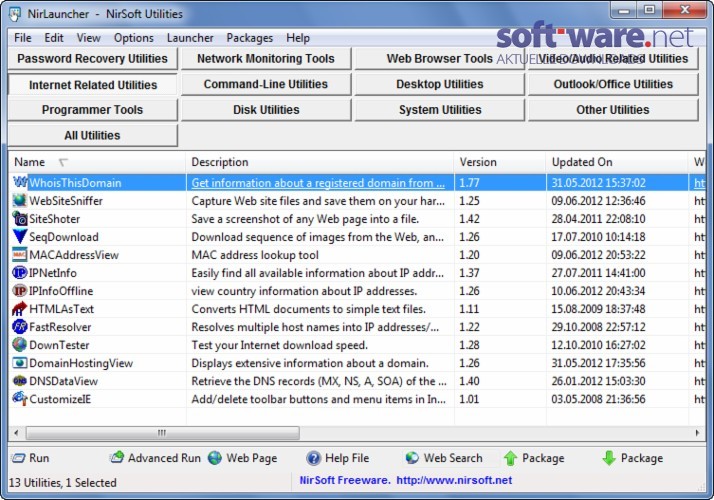Click the WebSiteSniffer globe icon
This screenshot has height=500, width=714.
click(20, 201)
